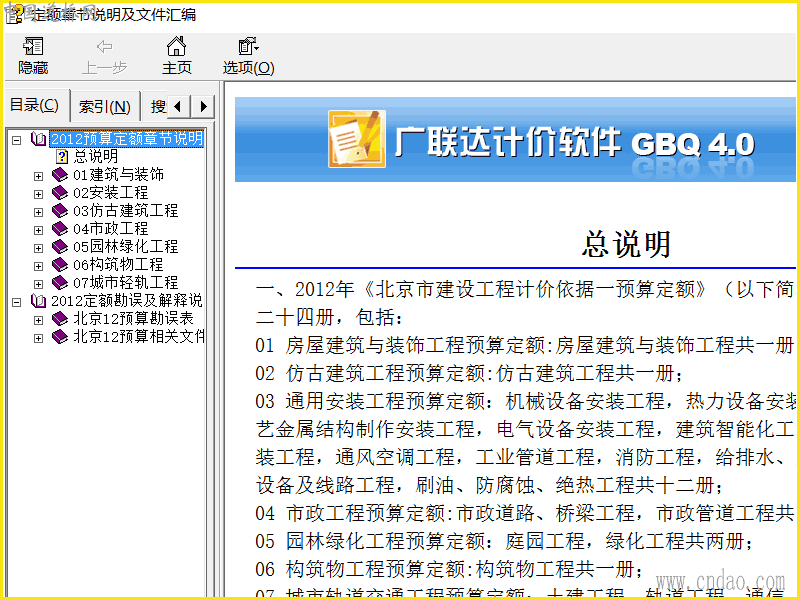
Task: Click the open book icon of 2012定额勘误及解释说
Action: pyautogui.click(x=39, y=301)
